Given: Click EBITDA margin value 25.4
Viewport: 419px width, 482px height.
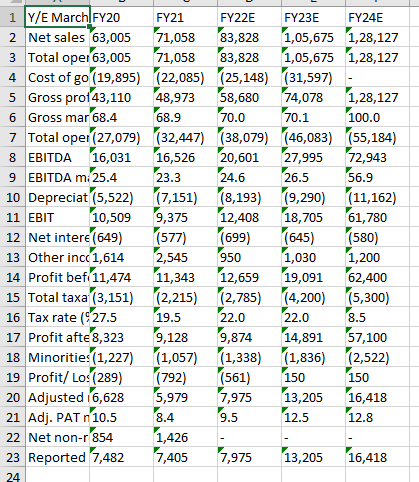Looking at the screenshot, I should (121, 177).
